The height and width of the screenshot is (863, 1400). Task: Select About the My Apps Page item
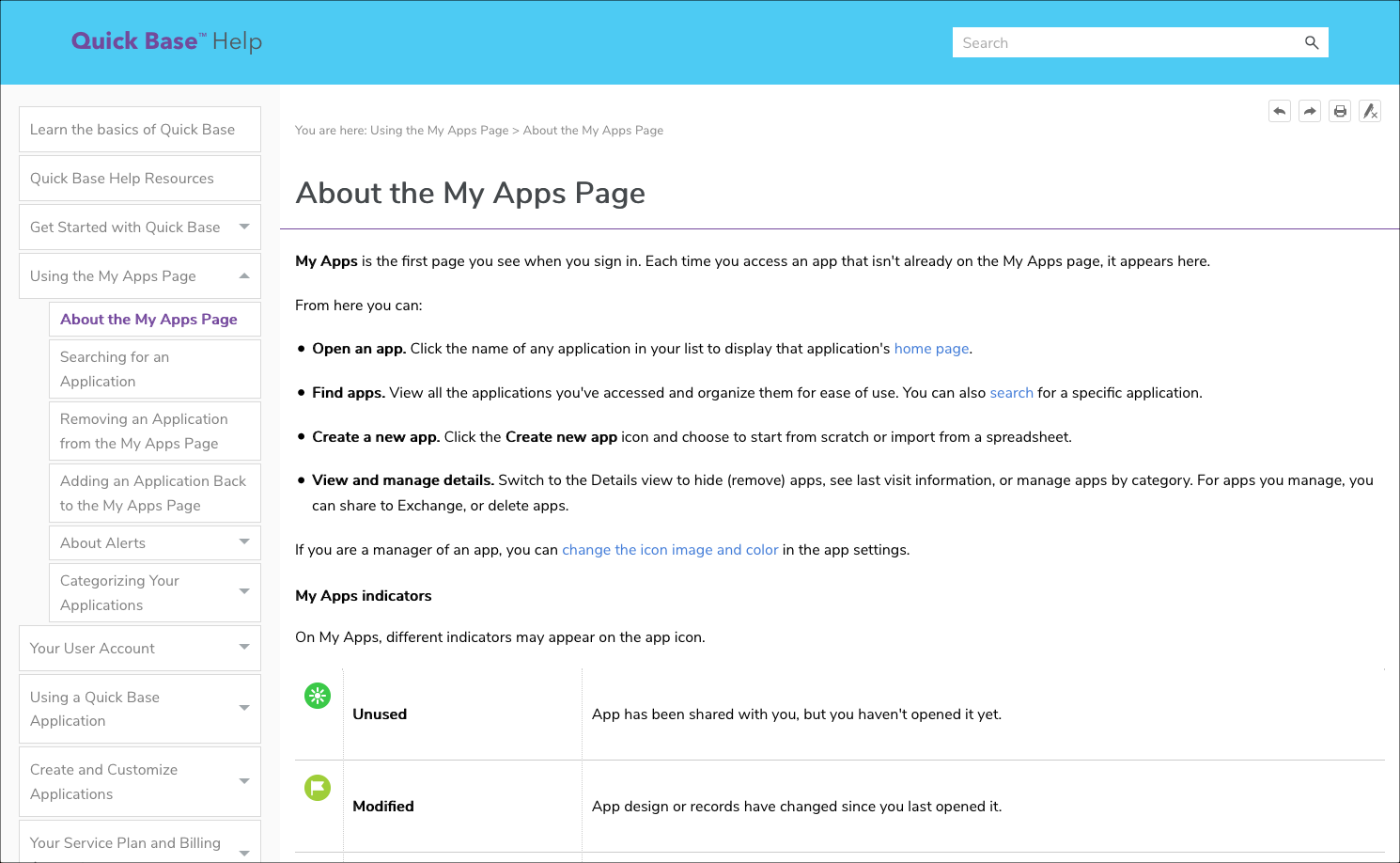coord(155,319)
